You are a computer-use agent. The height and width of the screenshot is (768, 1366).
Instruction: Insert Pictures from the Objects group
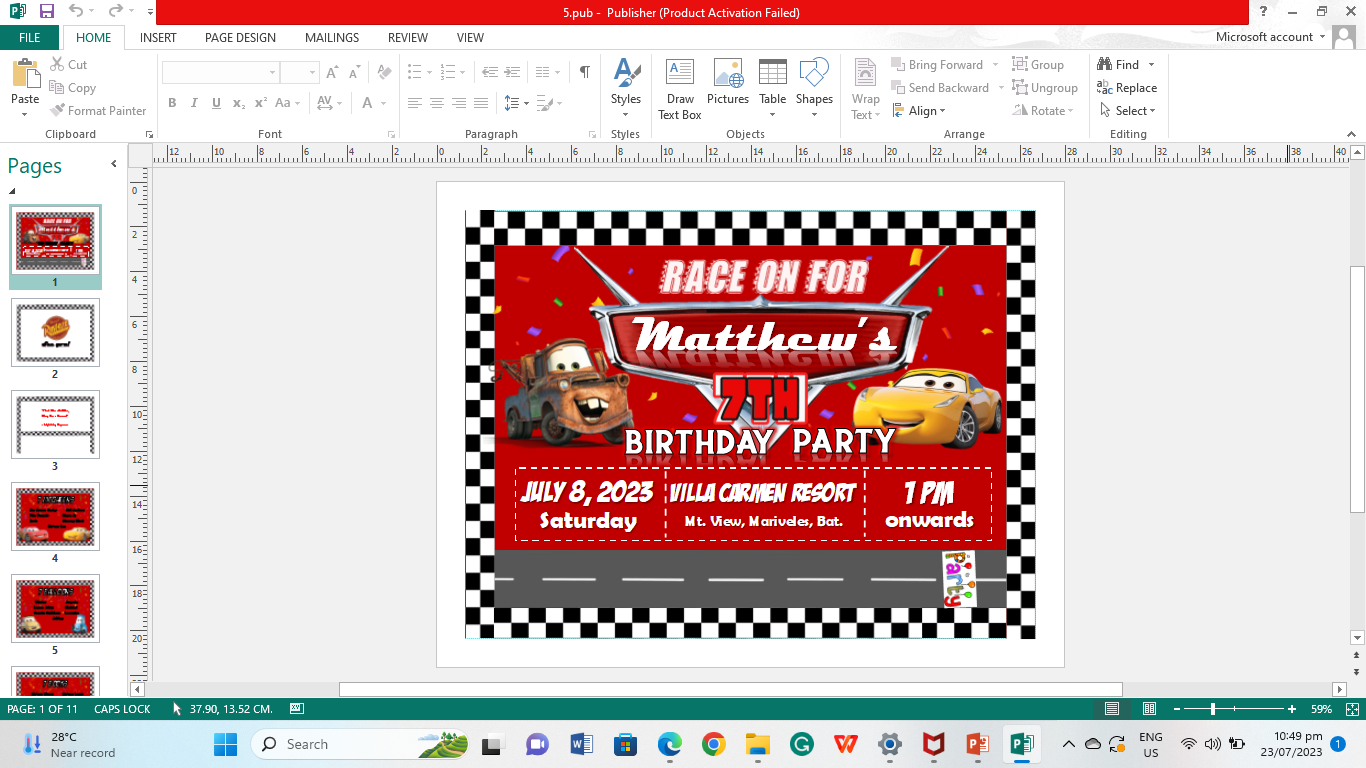(x=728, y=82)
